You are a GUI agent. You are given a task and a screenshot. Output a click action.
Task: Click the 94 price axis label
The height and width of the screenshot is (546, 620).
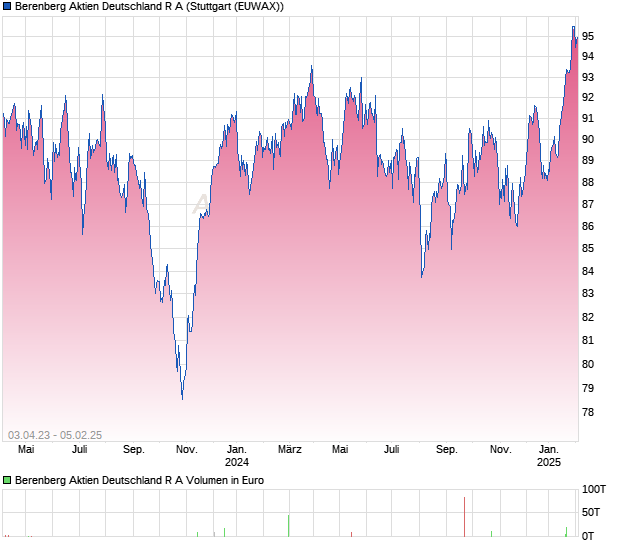(588, 57)
